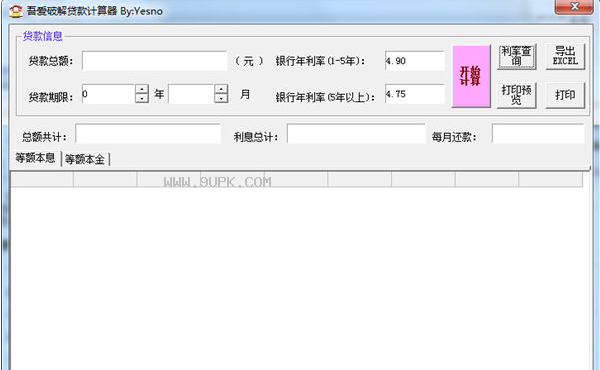Edit the 1-5 year bank rate field 4.90
600x370 pixels.
click(415, 61)
